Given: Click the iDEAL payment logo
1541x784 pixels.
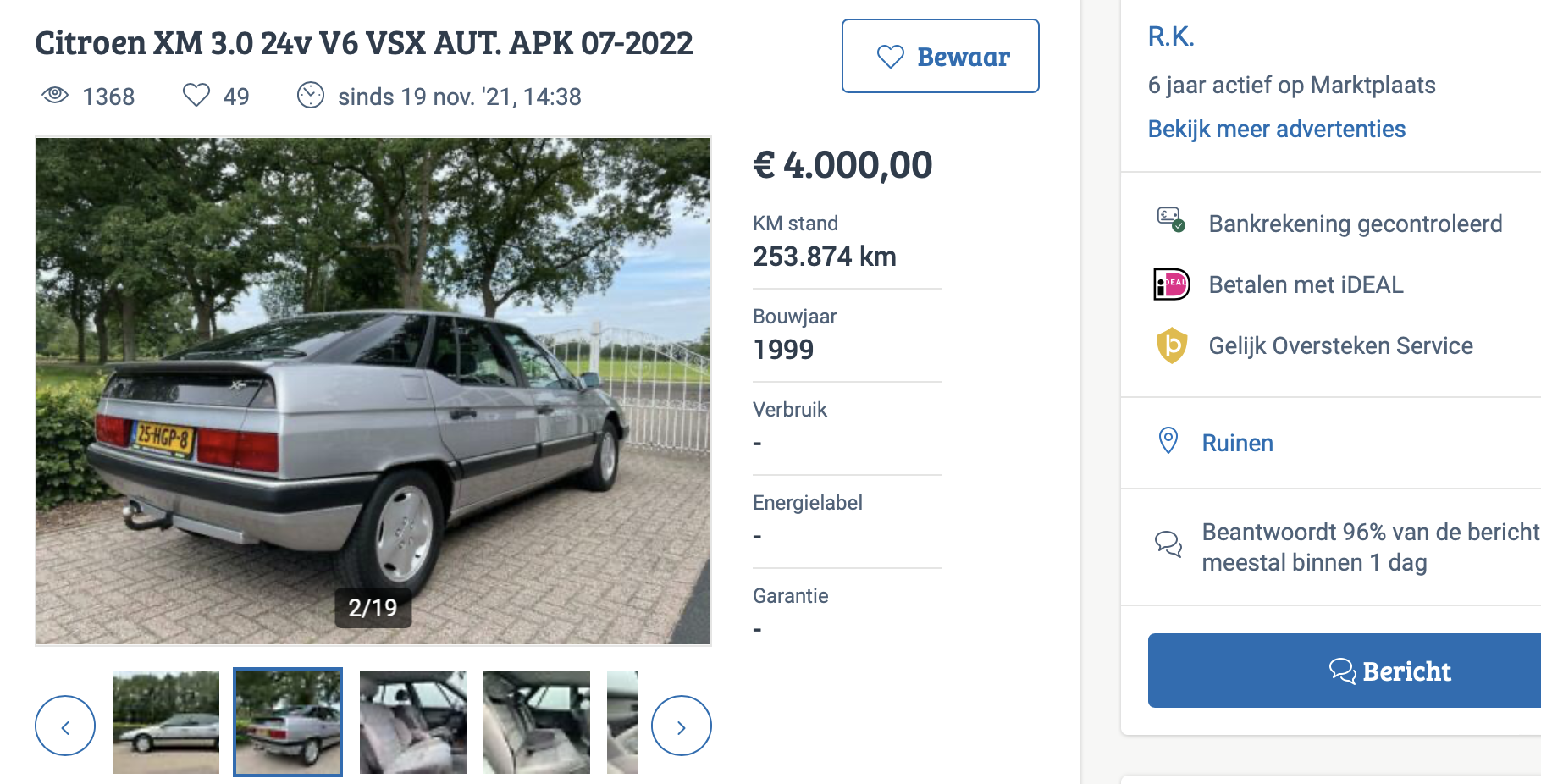Looking at the screenshot, I should click(x=1172, y=284).
